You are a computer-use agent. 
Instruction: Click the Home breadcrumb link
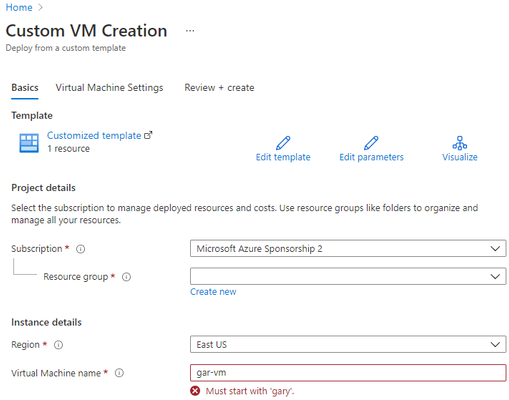(19, 7)
